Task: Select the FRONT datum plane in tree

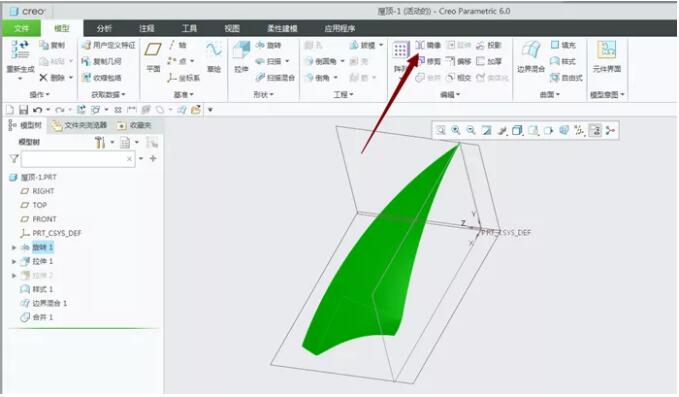Action: click(x=39, y=219)
